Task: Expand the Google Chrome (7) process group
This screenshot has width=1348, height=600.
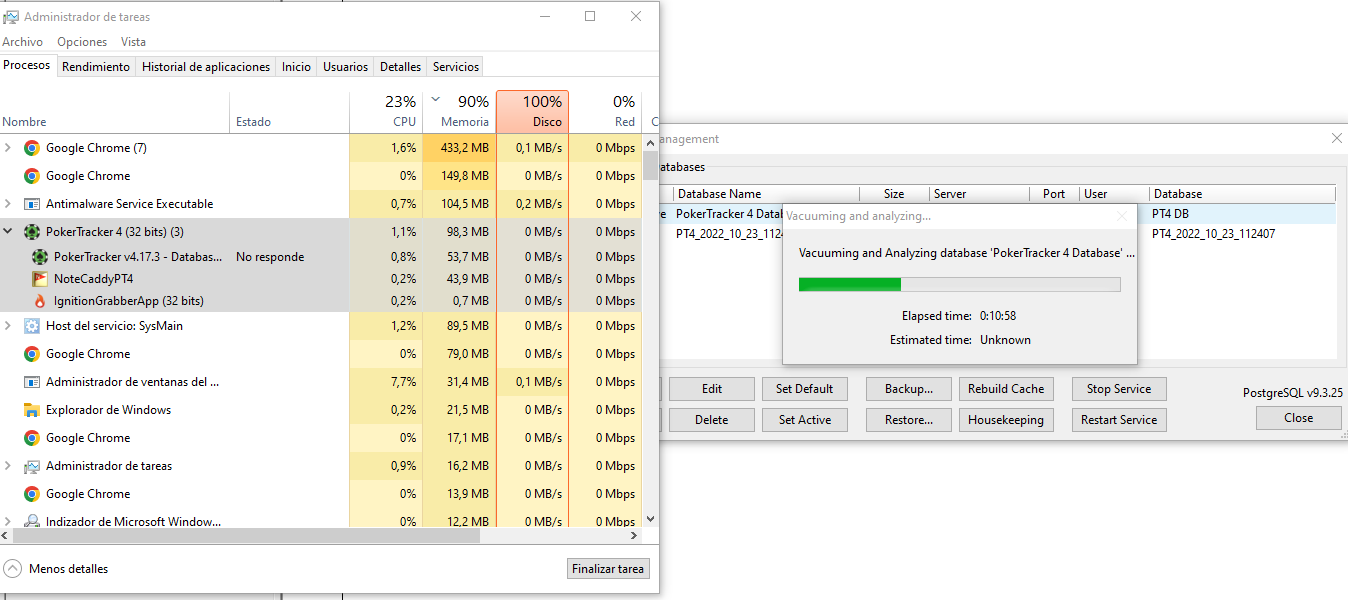Action: pos(9,148)
